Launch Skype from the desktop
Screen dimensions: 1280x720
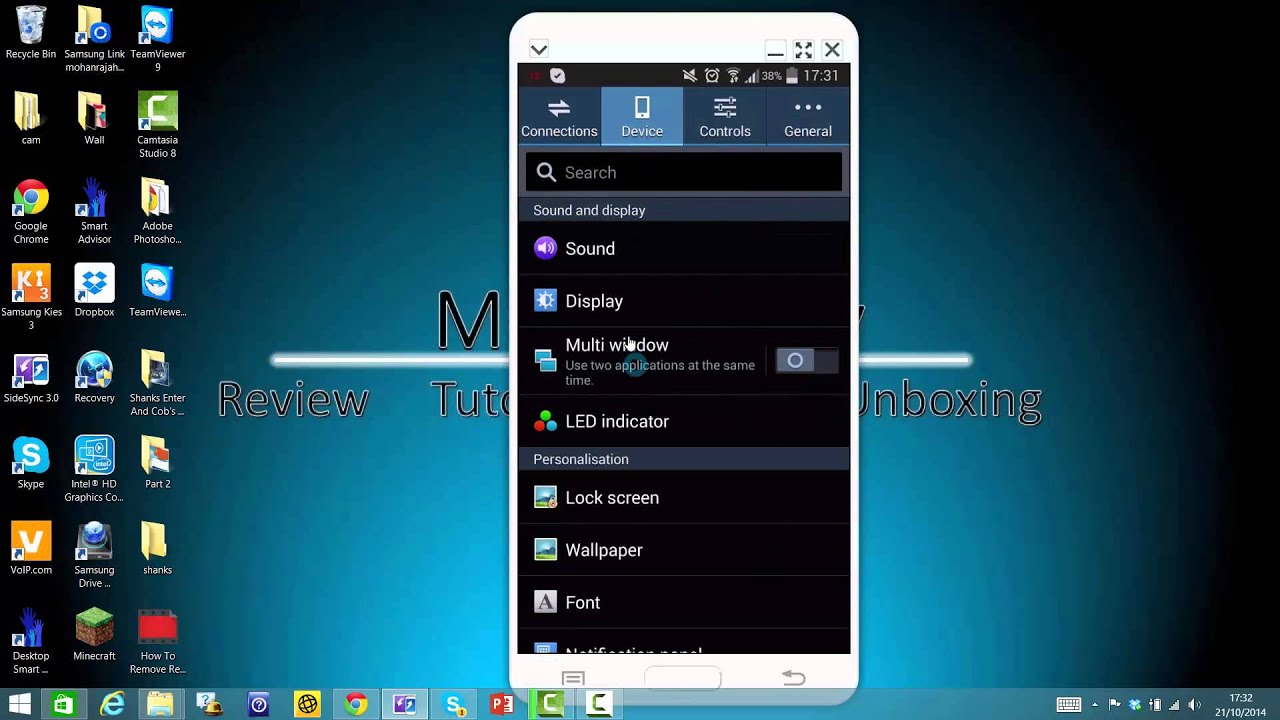[31, 463]
